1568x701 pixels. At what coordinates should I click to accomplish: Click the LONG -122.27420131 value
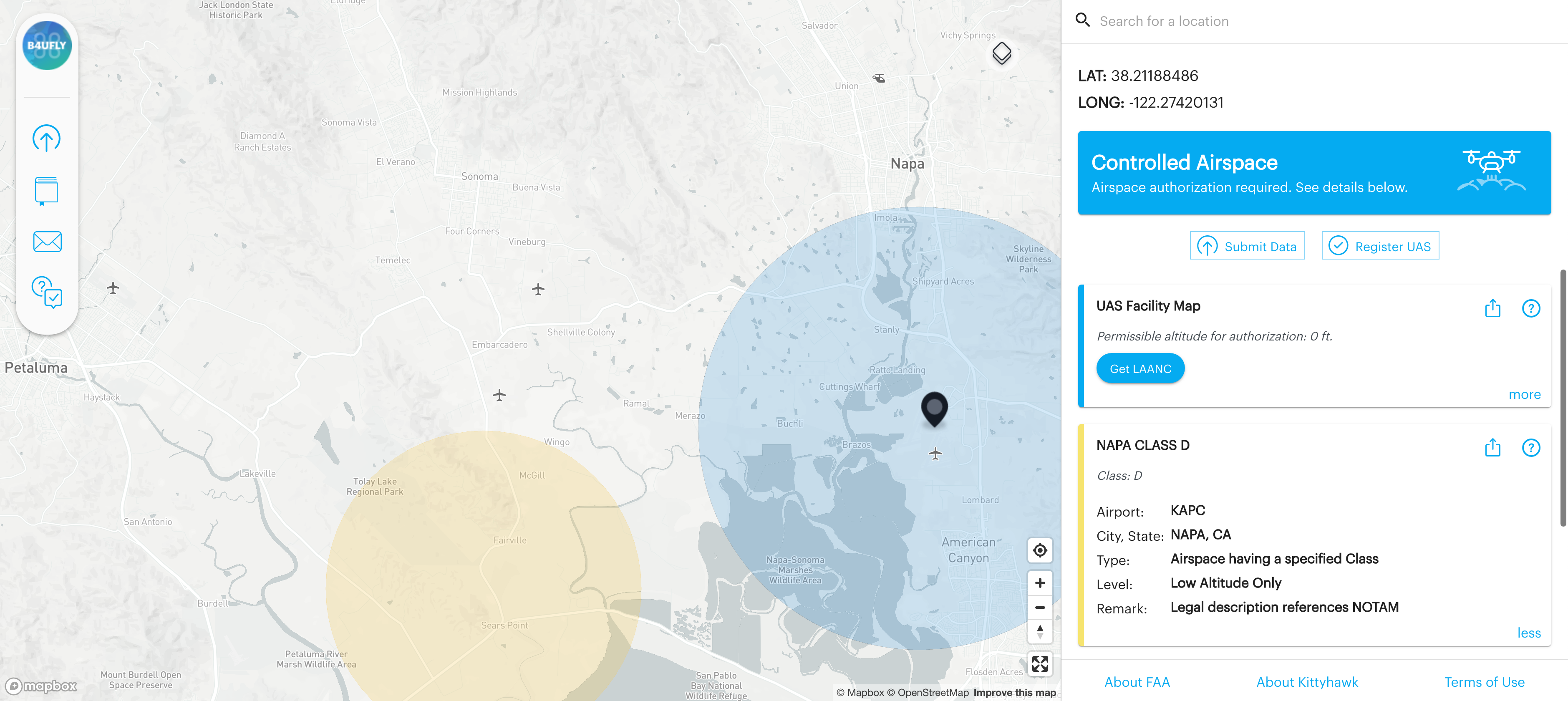(x=1175, y=102)
